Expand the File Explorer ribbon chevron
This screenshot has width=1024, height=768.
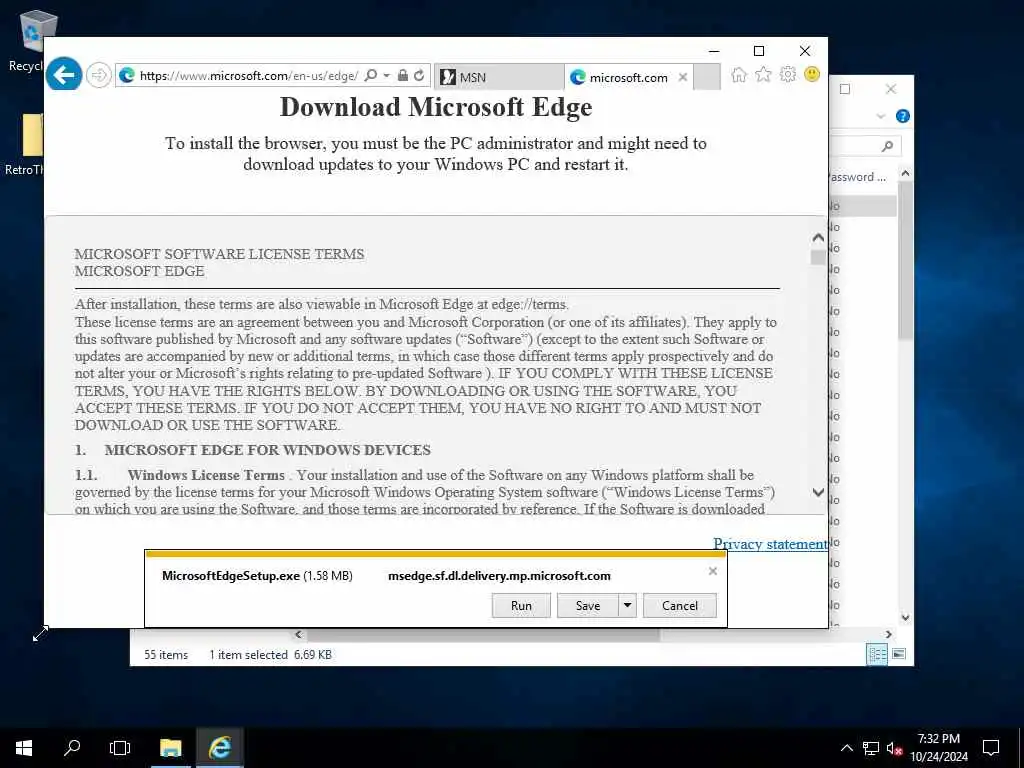(880, 116)
